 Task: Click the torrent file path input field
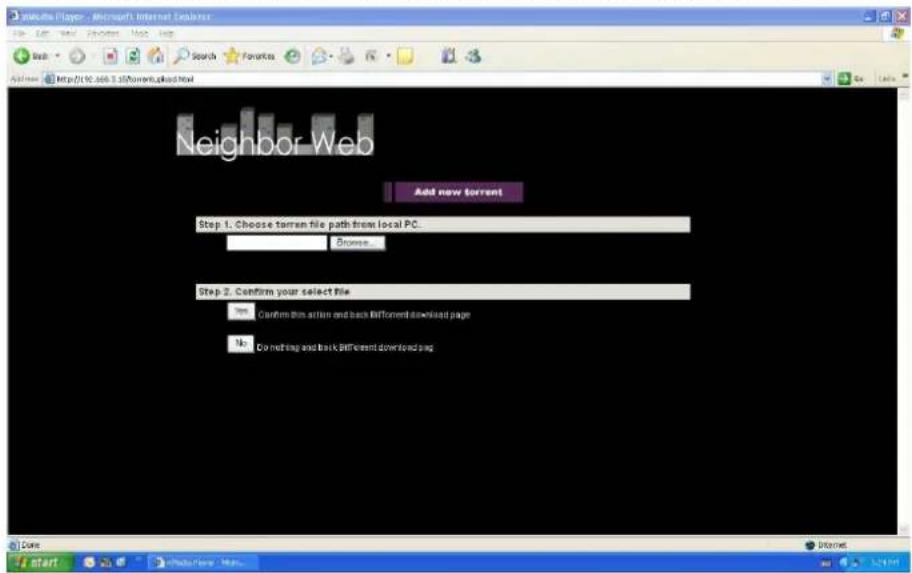(277, 243)
